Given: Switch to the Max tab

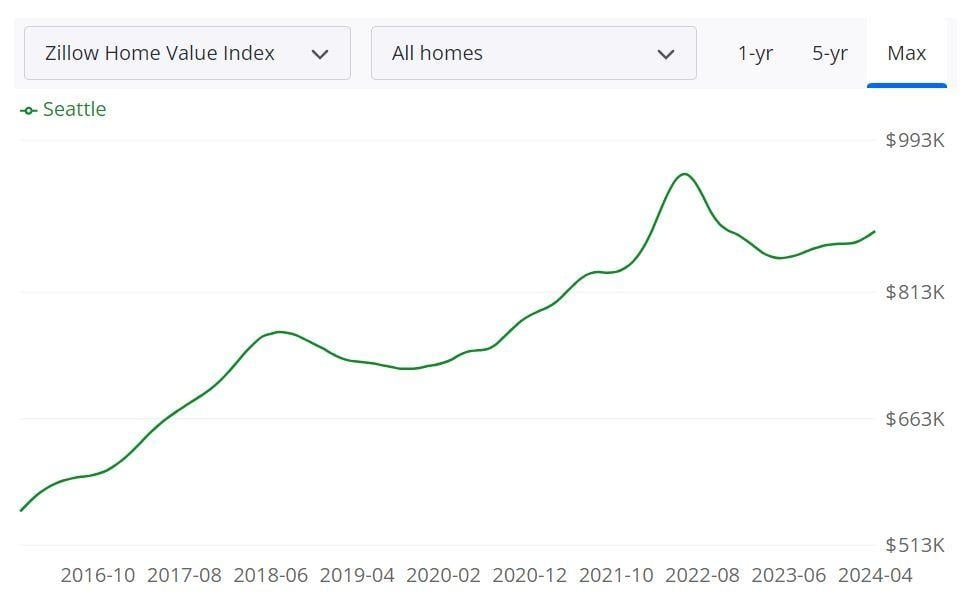Looking at the screenshot, I should (906, 54).
